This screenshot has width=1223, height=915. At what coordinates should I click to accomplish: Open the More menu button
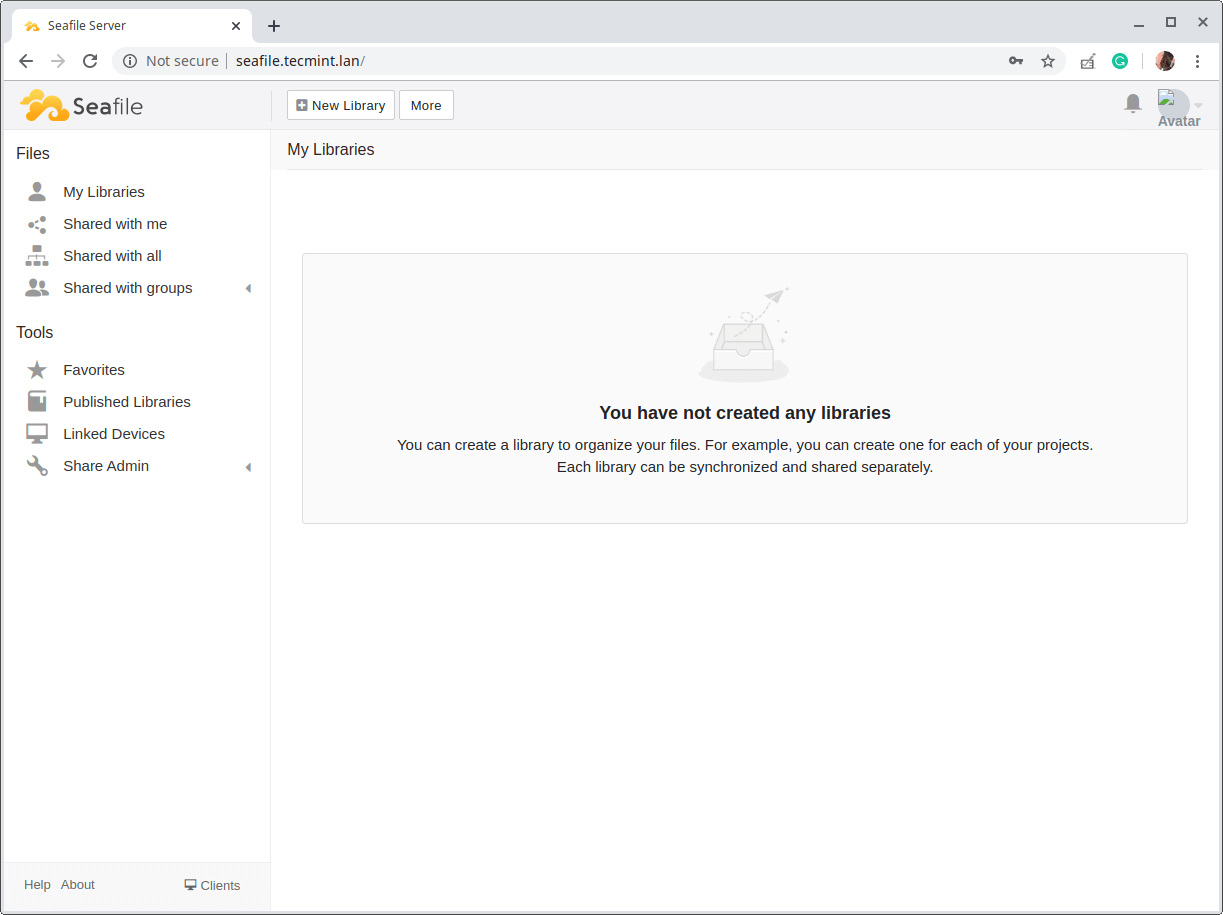point(426,105)
